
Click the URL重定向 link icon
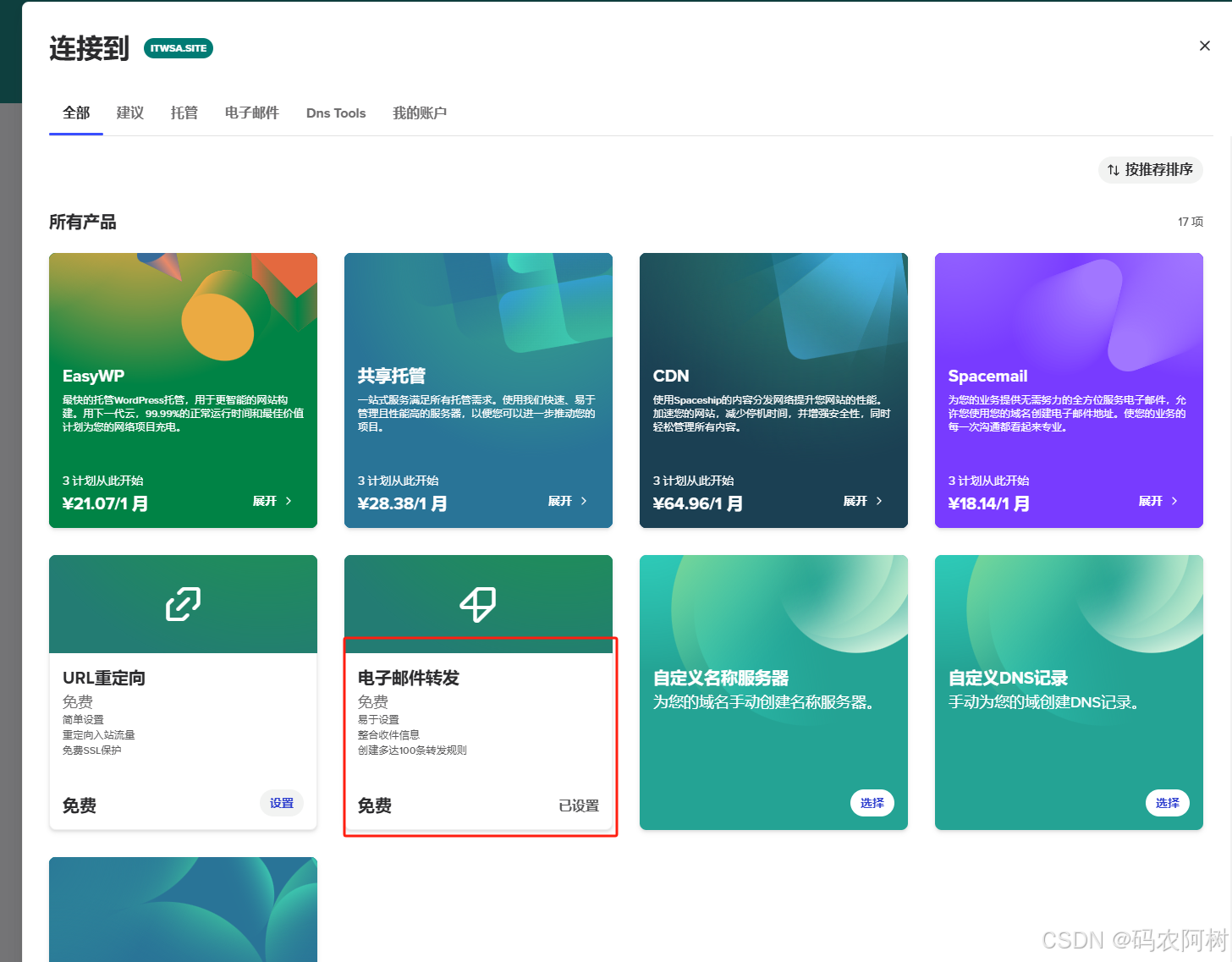click(183, 604)
